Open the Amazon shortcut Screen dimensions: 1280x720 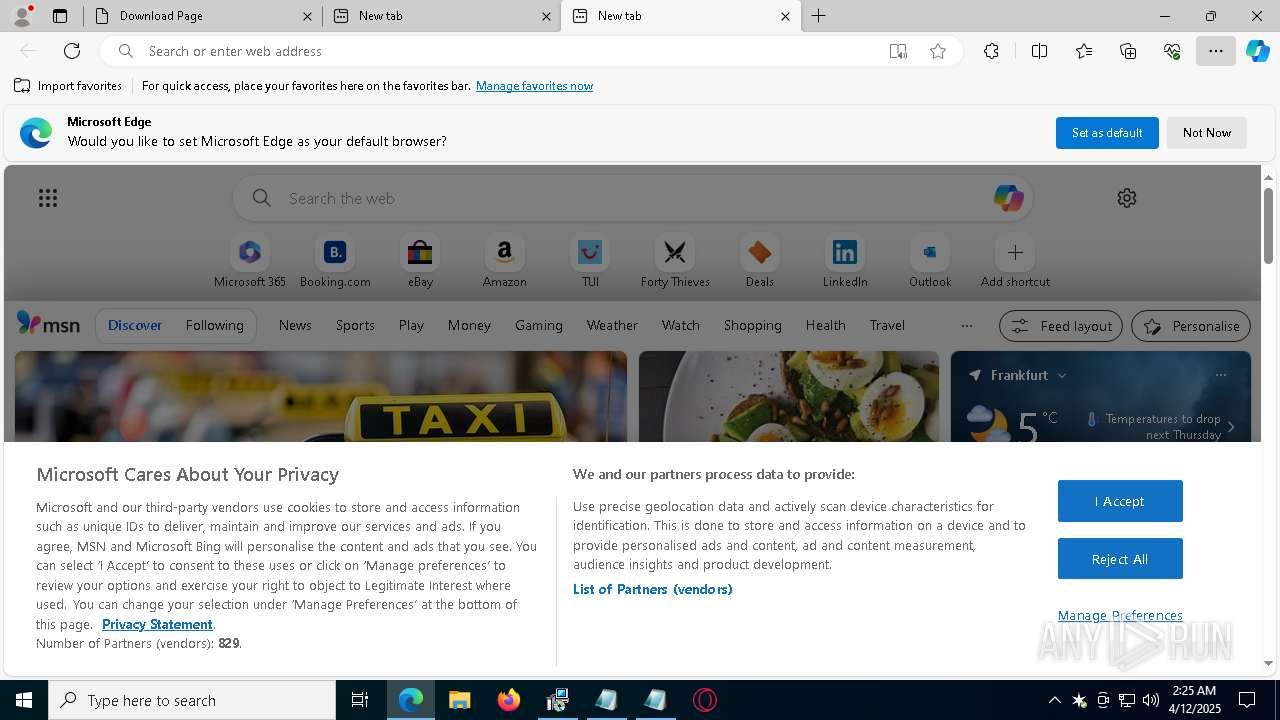tap(505, 262)
